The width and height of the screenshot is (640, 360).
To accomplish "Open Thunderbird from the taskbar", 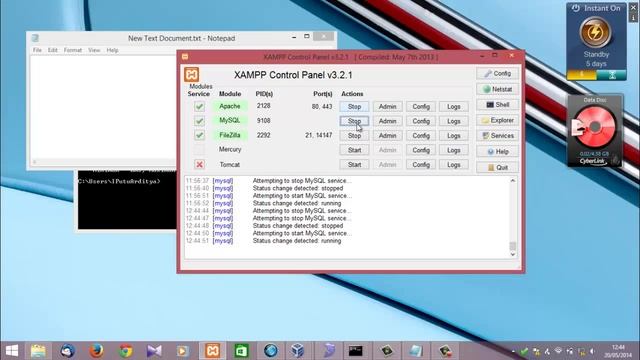I will [x=67, y=351].
